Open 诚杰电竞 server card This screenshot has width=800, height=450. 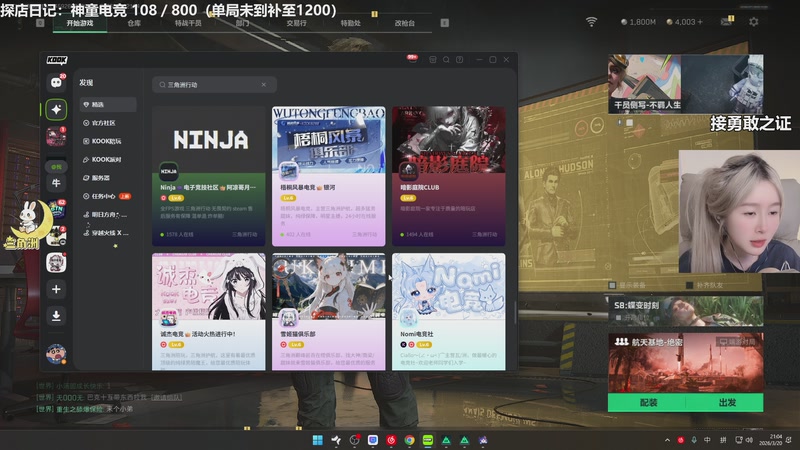tap(209, 312)
